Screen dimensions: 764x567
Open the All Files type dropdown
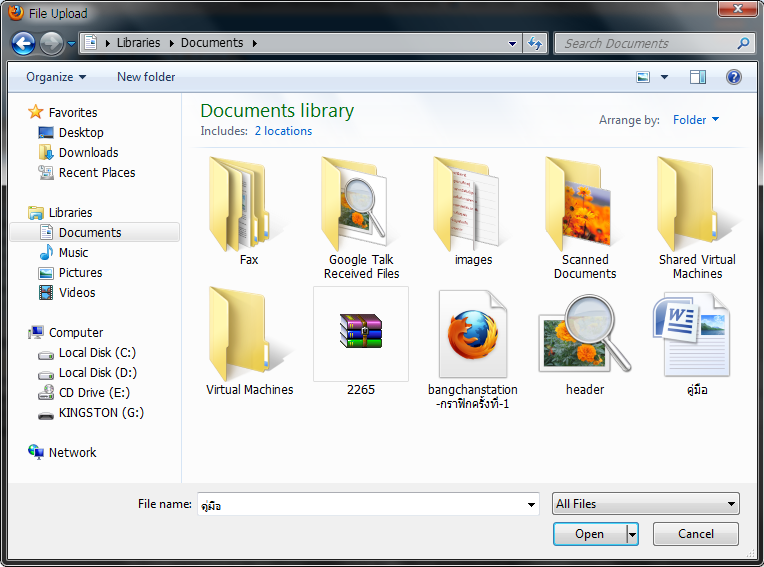pyautogui.click(x=646, y=504)
